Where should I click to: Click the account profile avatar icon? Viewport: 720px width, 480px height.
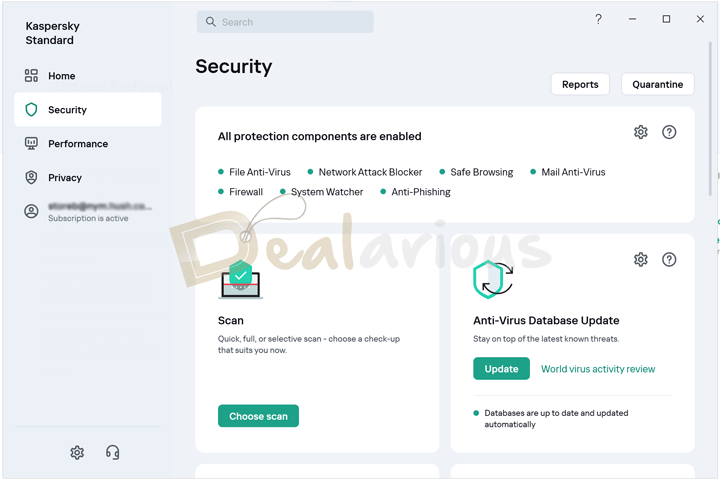pos(31,211)
